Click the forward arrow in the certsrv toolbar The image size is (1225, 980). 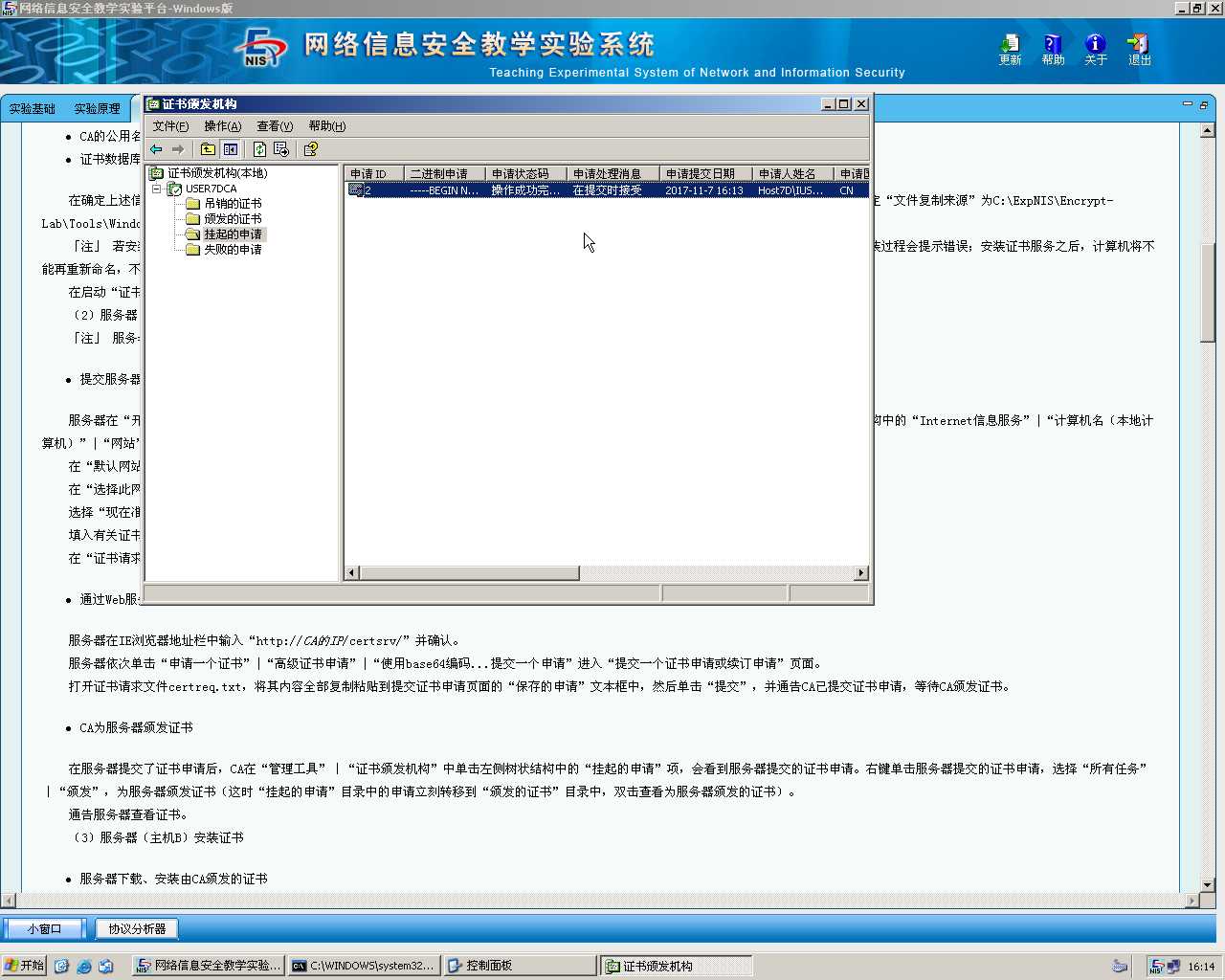178,149
